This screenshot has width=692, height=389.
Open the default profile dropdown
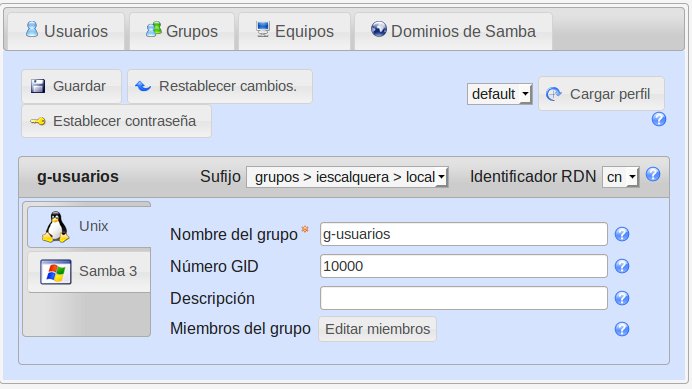(x=500, y=94)
